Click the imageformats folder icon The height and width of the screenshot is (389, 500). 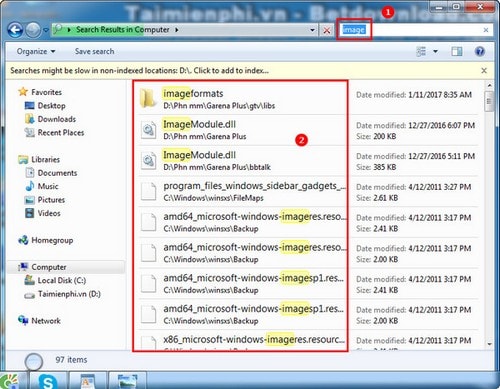[x=148, y=99]
